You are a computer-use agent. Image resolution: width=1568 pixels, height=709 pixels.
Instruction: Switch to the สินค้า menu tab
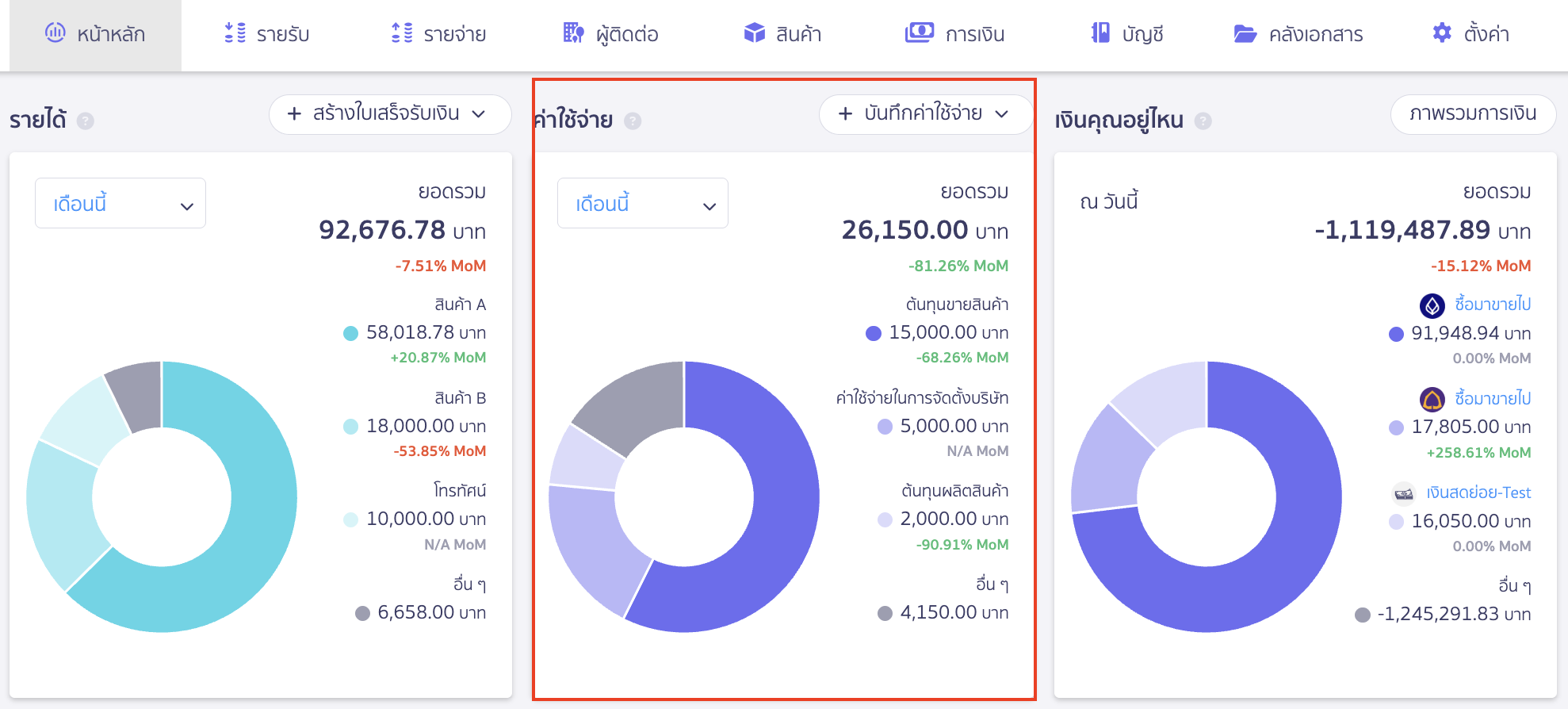782,34
